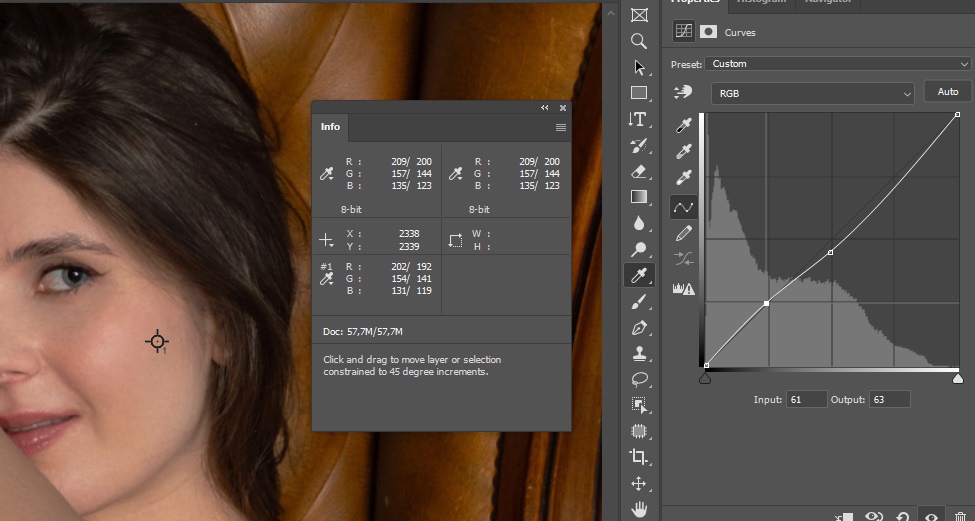Image resolution: width=975 pixels, height=521 pixels.
Task: Select the top-right curve endpoint
Action: (x=958, y=114)
